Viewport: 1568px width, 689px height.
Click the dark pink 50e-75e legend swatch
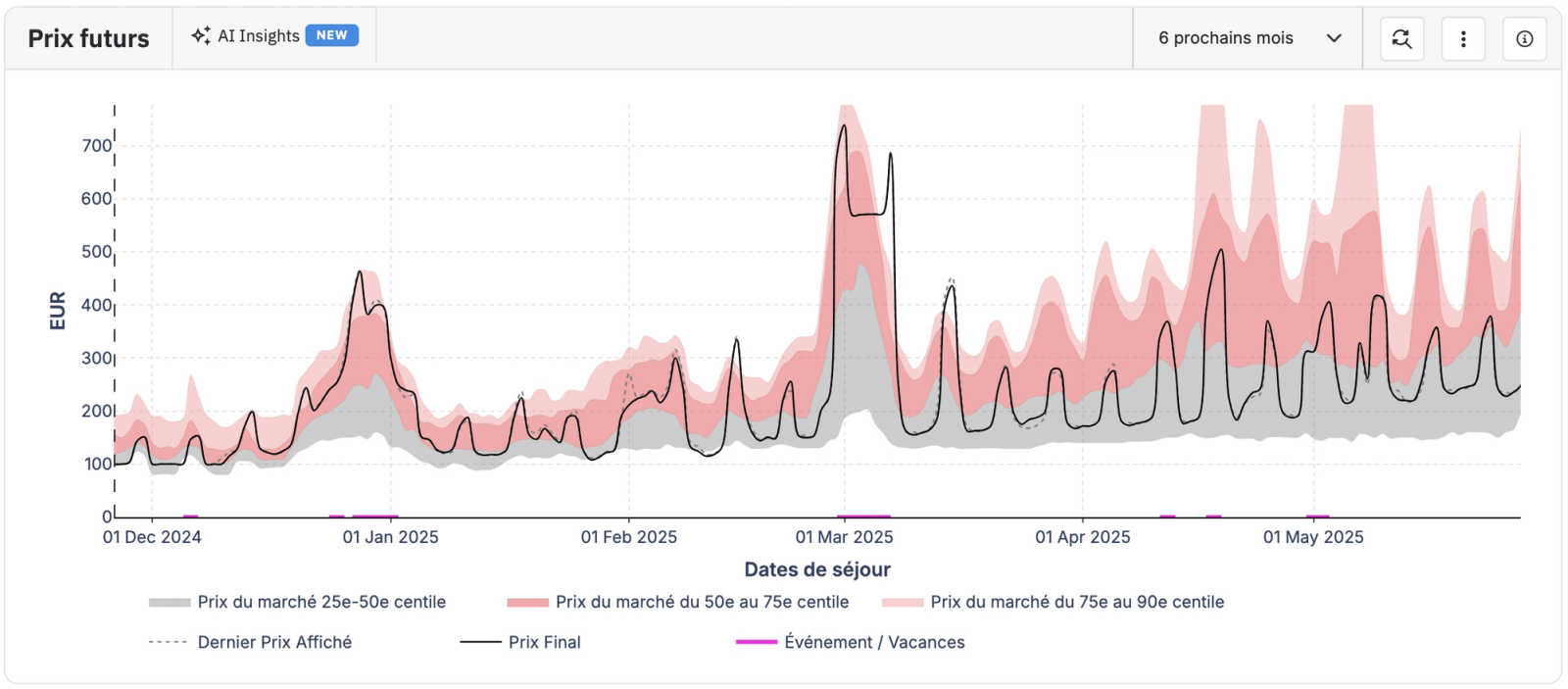[527, 603]
